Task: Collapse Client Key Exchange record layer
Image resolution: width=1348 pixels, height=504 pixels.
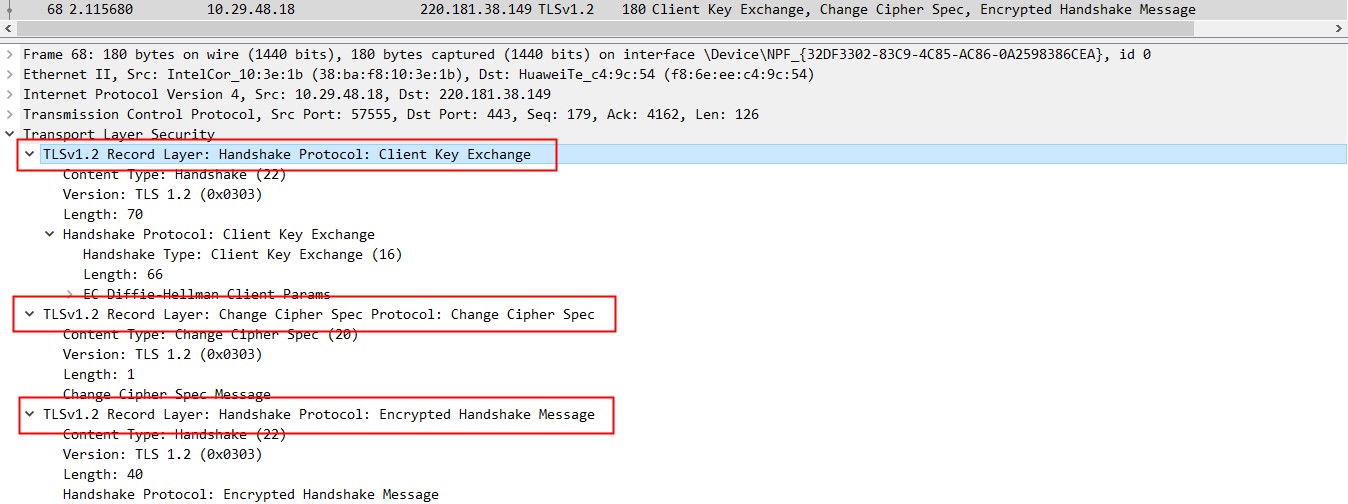Action: [x=30, y=154]
